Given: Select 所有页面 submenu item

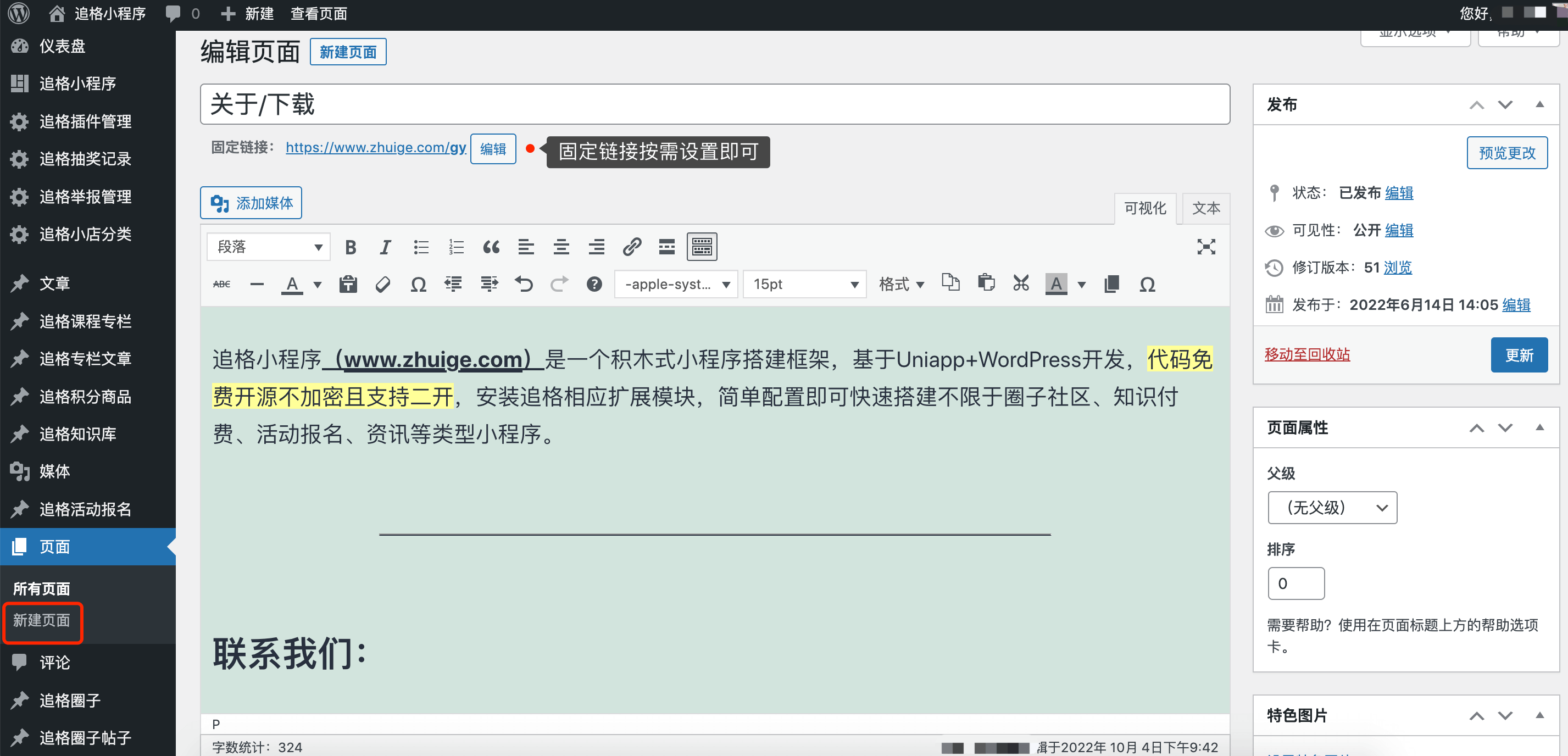Looking at the screenshot, I should tap(41, 589).
